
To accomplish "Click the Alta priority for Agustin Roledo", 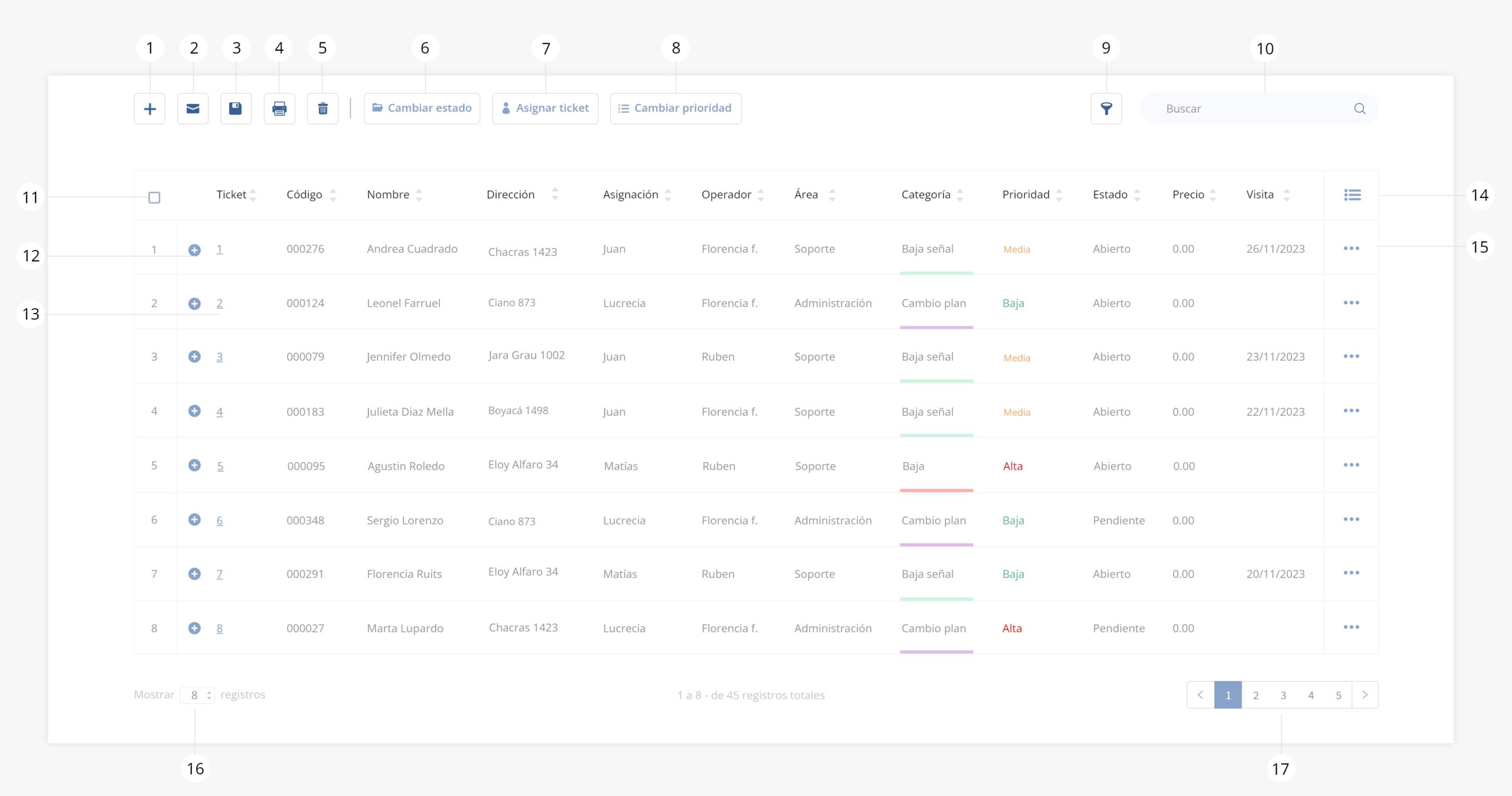I will click(x=1013, y=466).
